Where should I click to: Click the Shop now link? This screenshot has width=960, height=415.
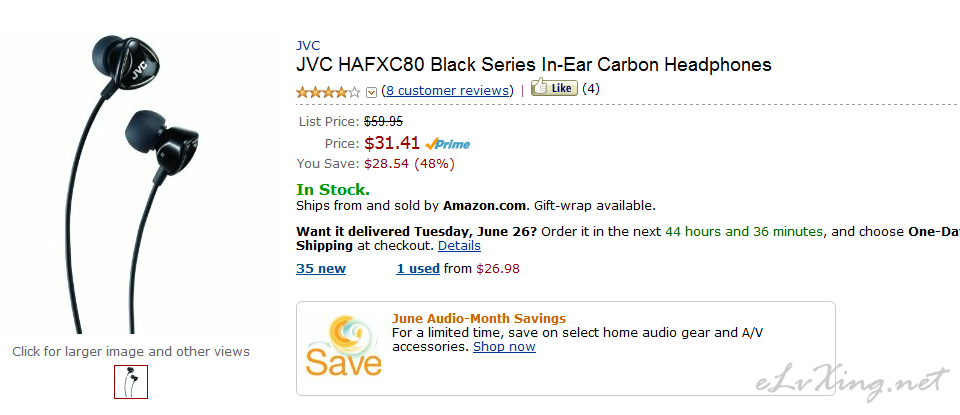pyautogui.click(x=504, y=346)
